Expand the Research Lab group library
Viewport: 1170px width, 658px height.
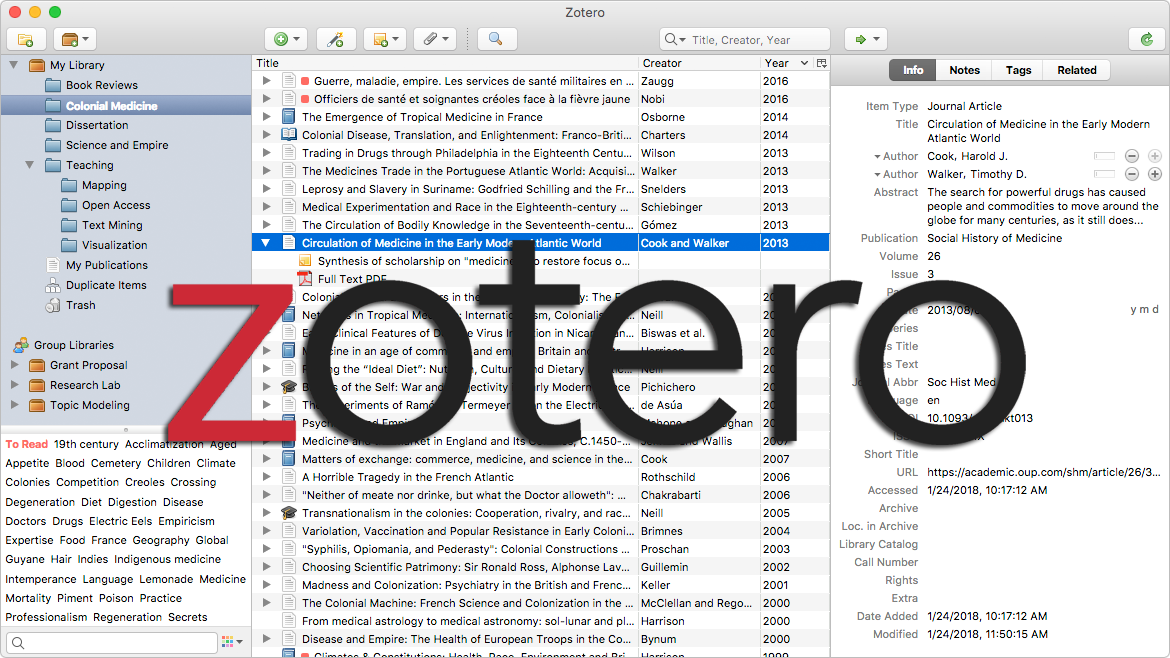(x=14, y=385)
